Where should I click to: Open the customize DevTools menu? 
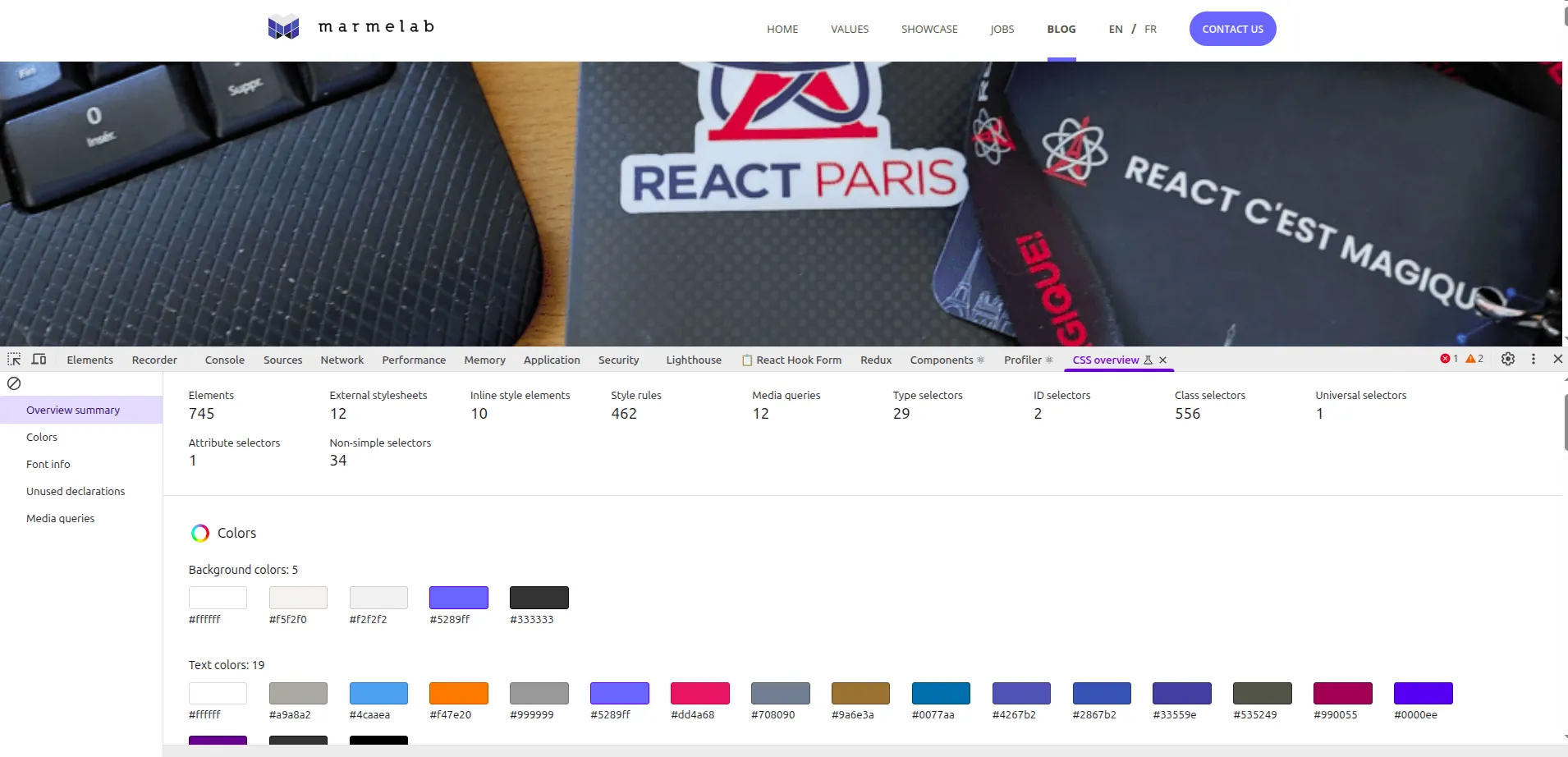pos(1534,359)
